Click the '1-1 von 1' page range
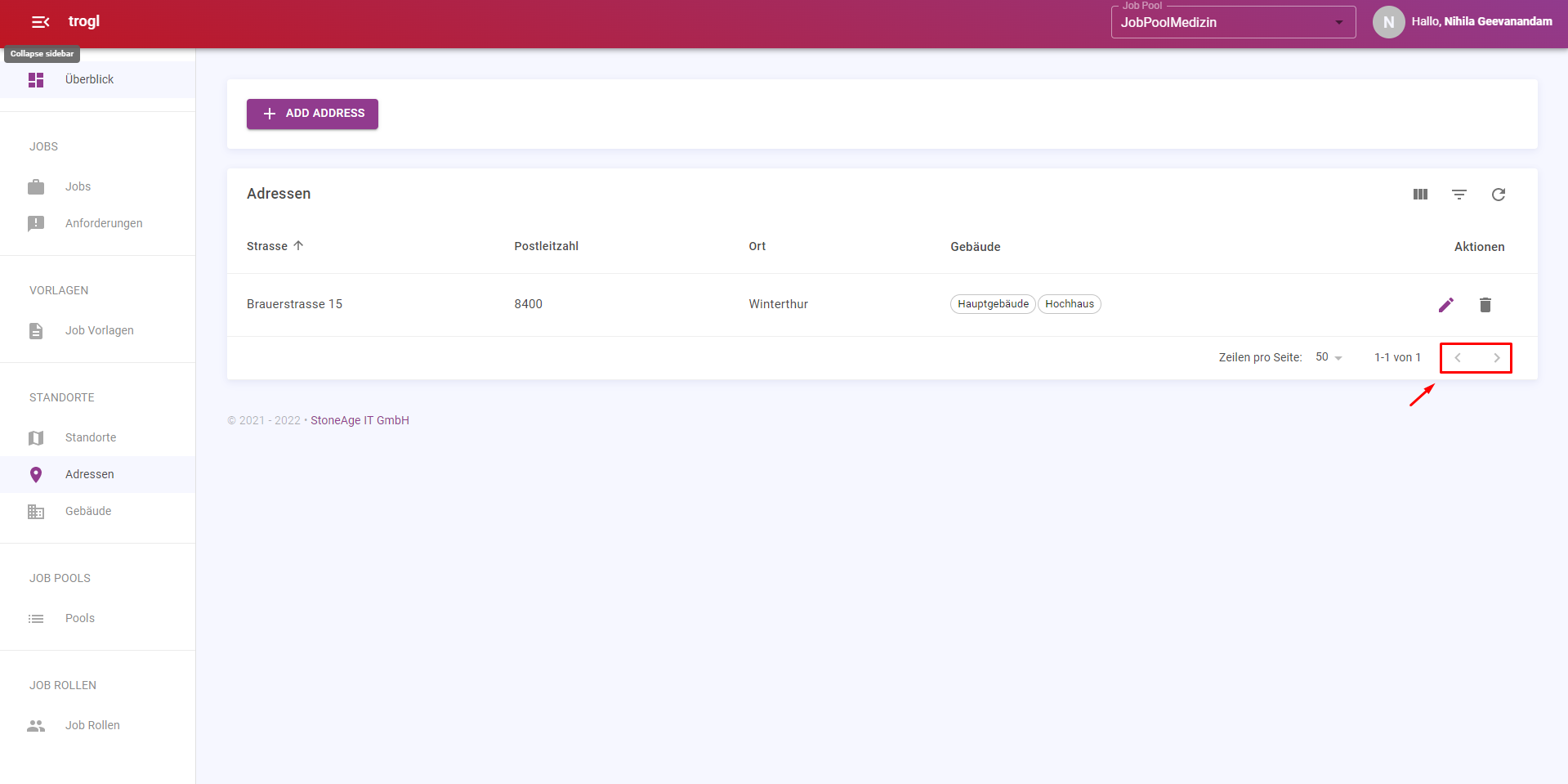Viewport: 1568px width, 784px height. [x=1397, y=357]
